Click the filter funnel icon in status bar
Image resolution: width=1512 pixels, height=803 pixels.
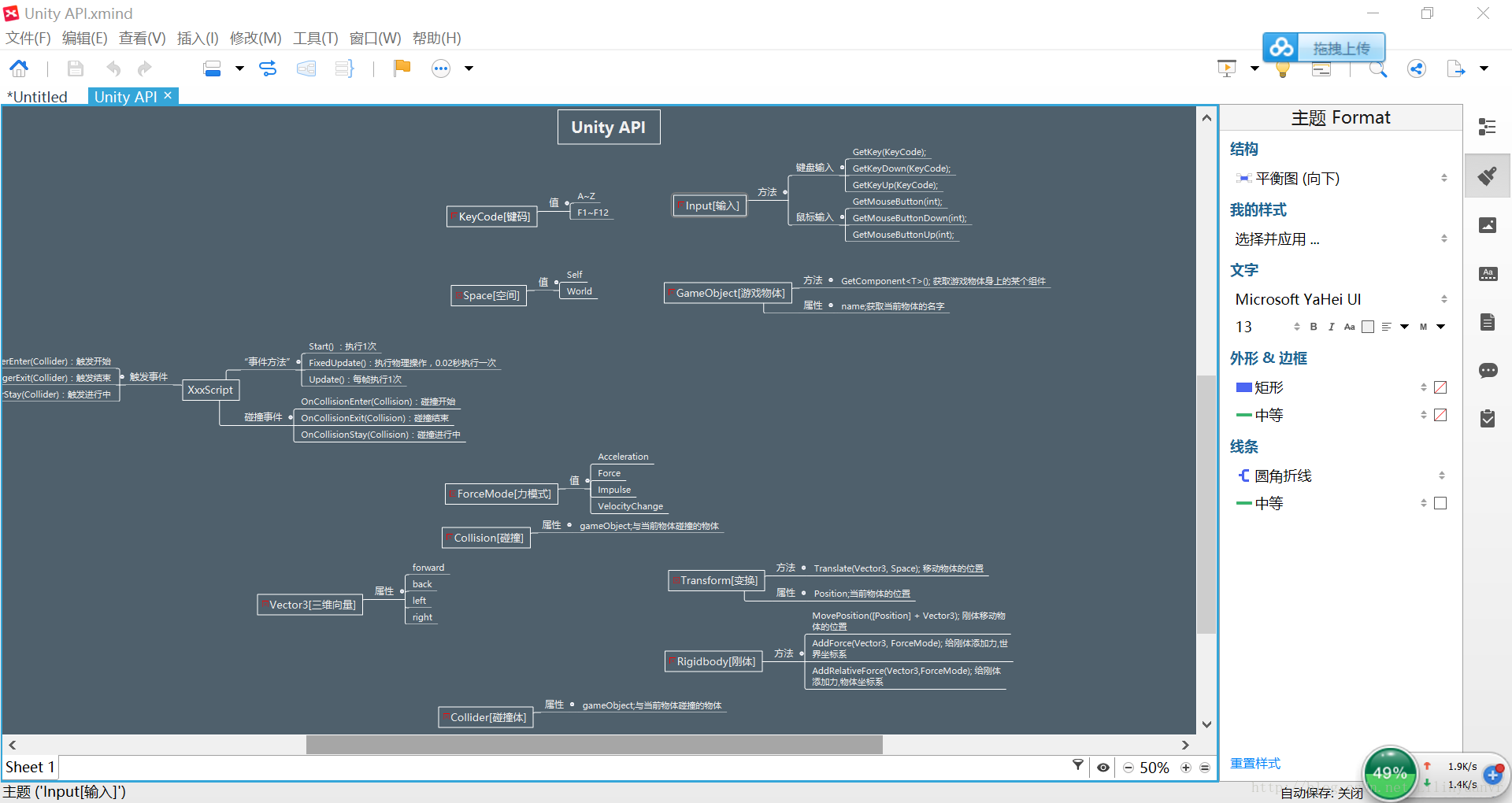click(x=1078, y=765)
